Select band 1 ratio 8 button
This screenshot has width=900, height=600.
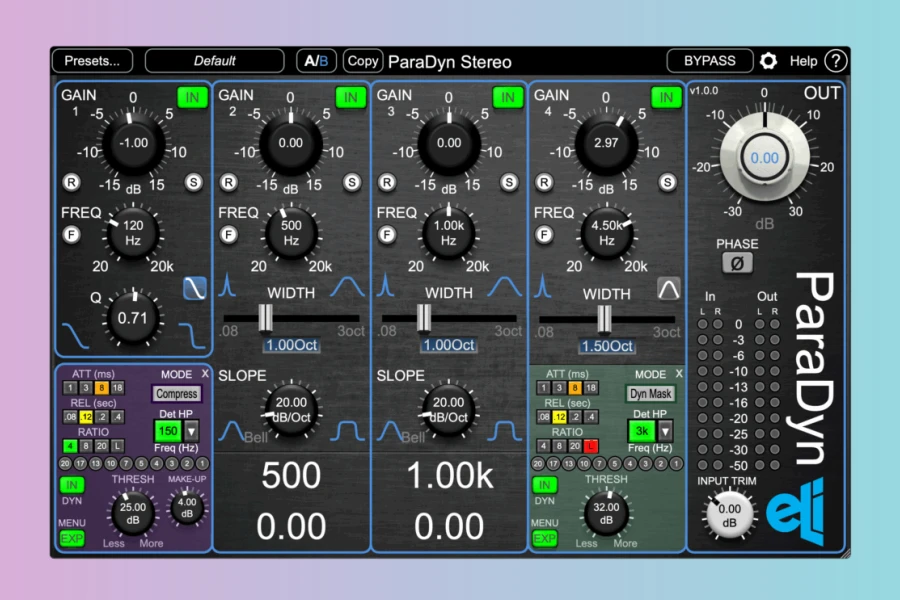(86, 446)
